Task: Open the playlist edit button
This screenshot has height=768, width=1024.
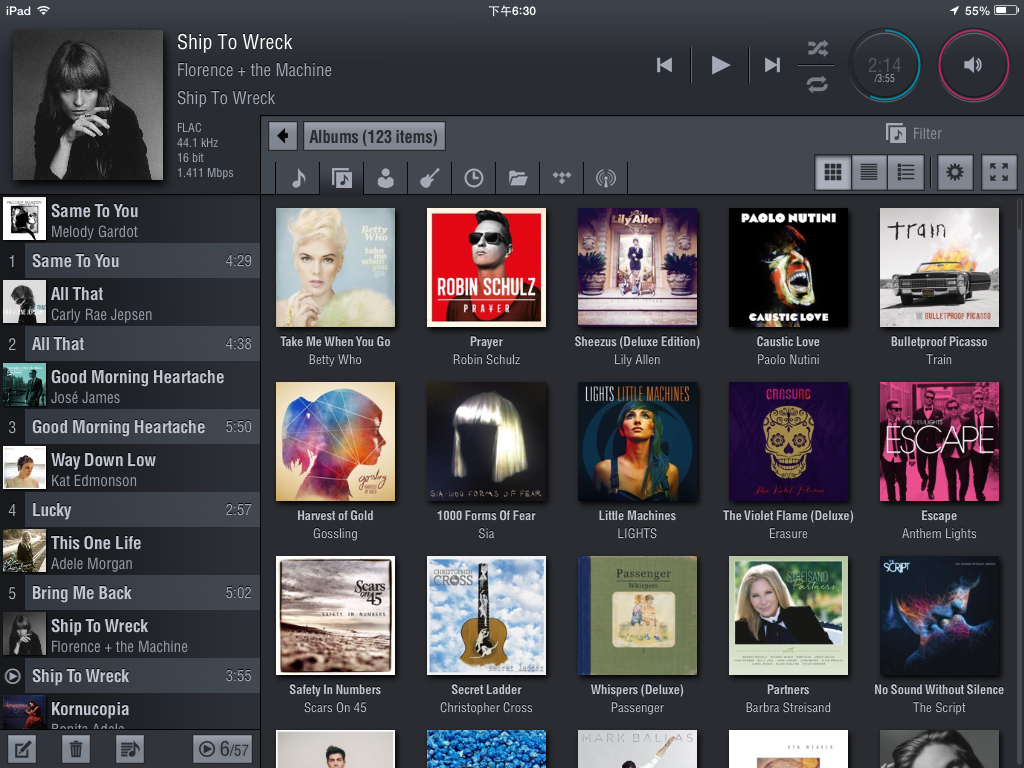Action: click(22, 749)
